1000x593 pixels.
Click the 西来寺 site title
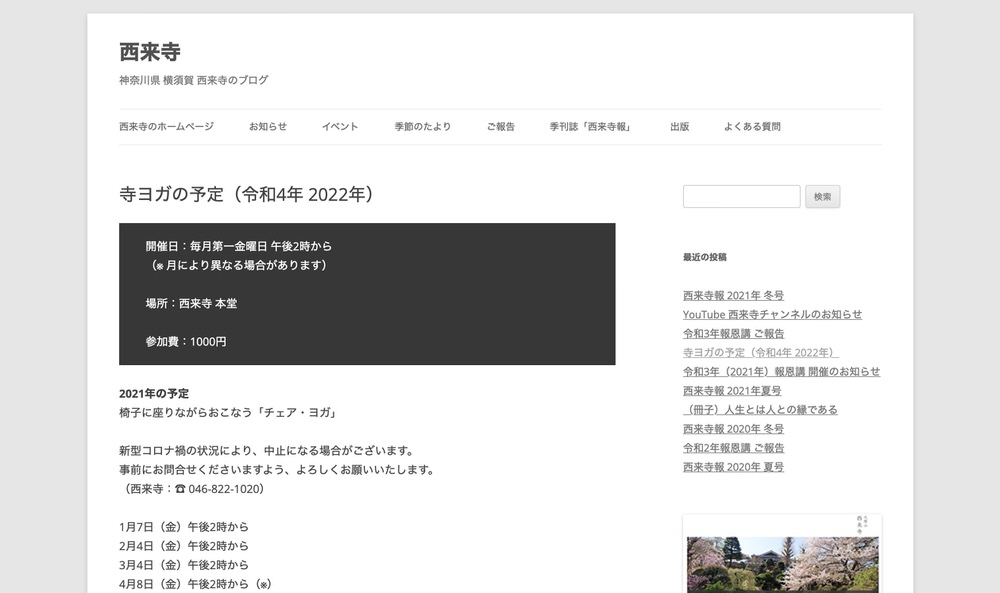click(150, 52)
